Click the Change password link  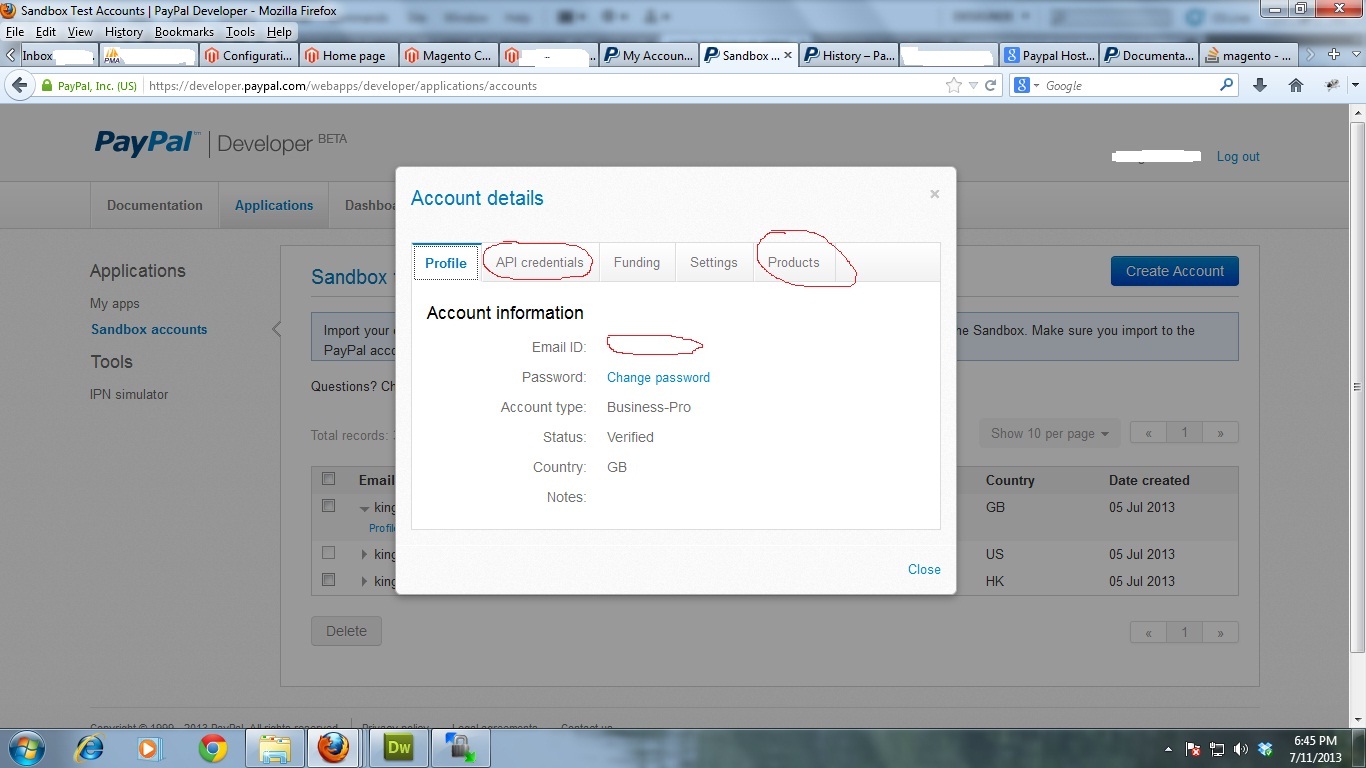pos(658,377)
